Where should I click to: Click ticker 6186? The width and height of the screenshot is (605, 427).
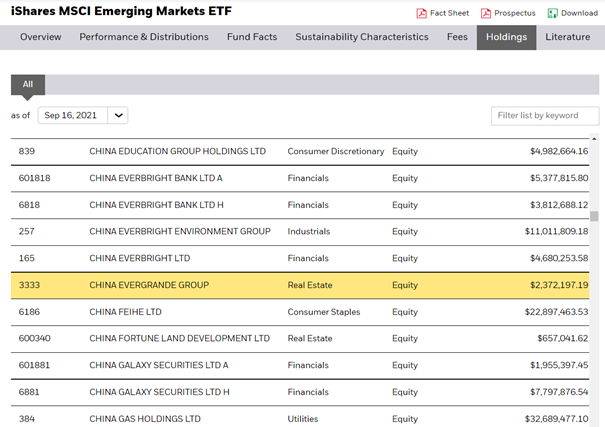point(29,312)
